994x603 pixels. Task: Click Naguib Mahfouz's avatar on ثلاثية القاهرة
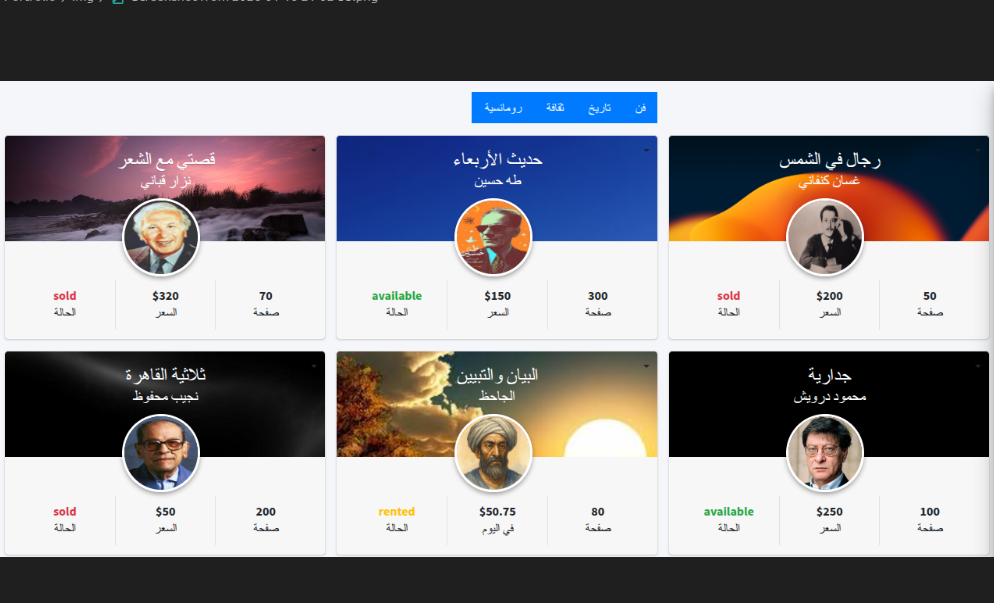tap(161, 452)
